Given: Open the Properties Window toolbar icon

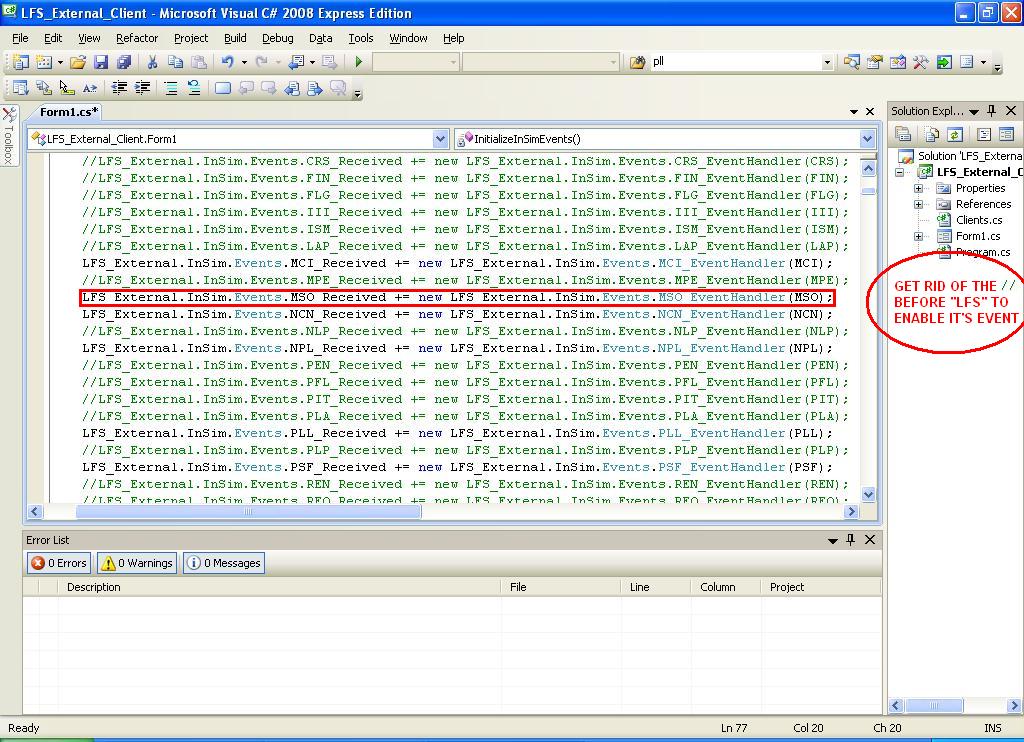Looking at the screenshot, I should point(874,62).
